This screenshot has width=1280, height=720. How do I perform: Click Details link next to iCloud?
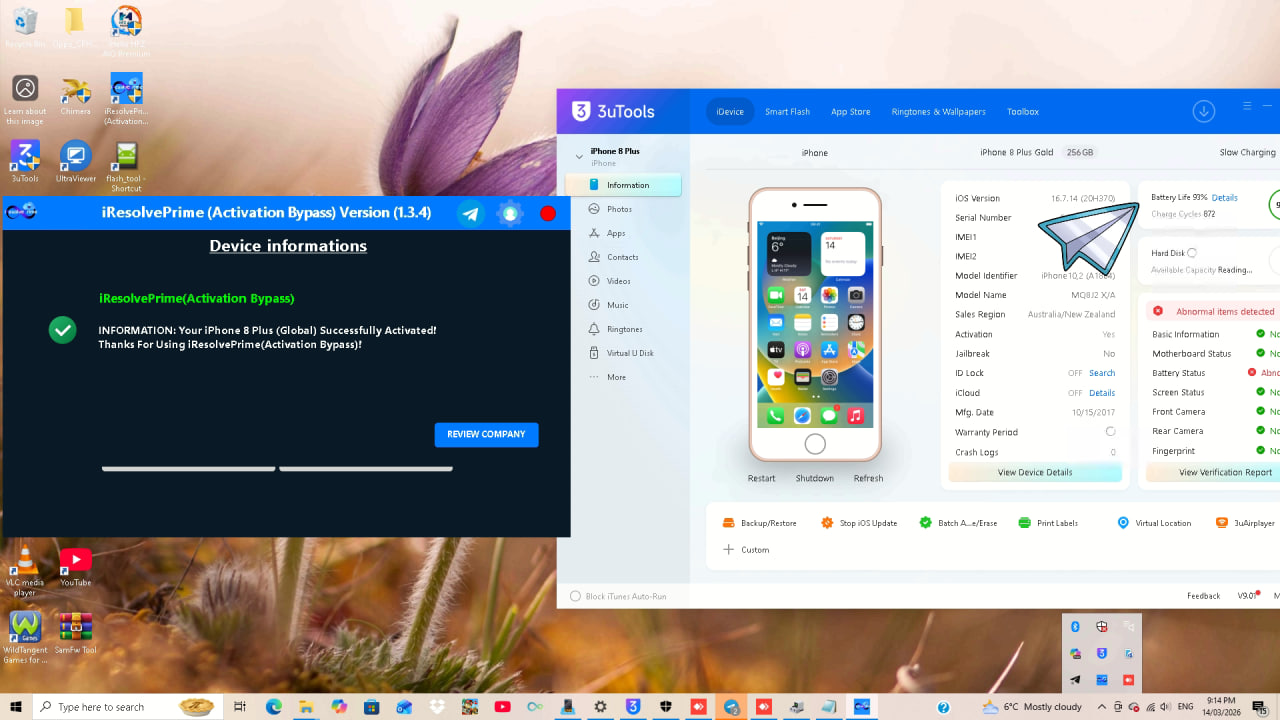pos(1102,393)
